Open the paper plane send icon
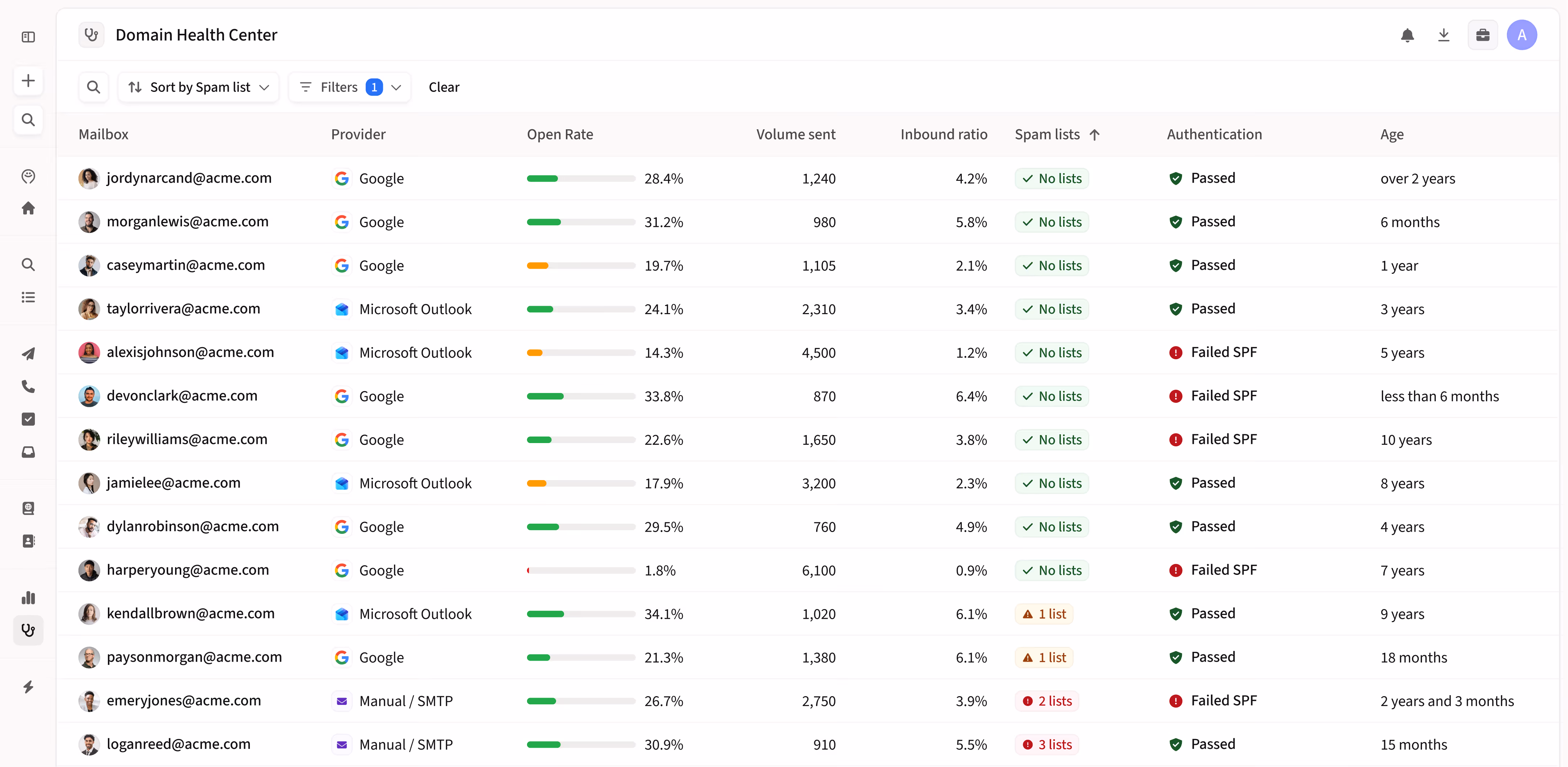The width and height of the screenshot is (1568, 767). 28,354
